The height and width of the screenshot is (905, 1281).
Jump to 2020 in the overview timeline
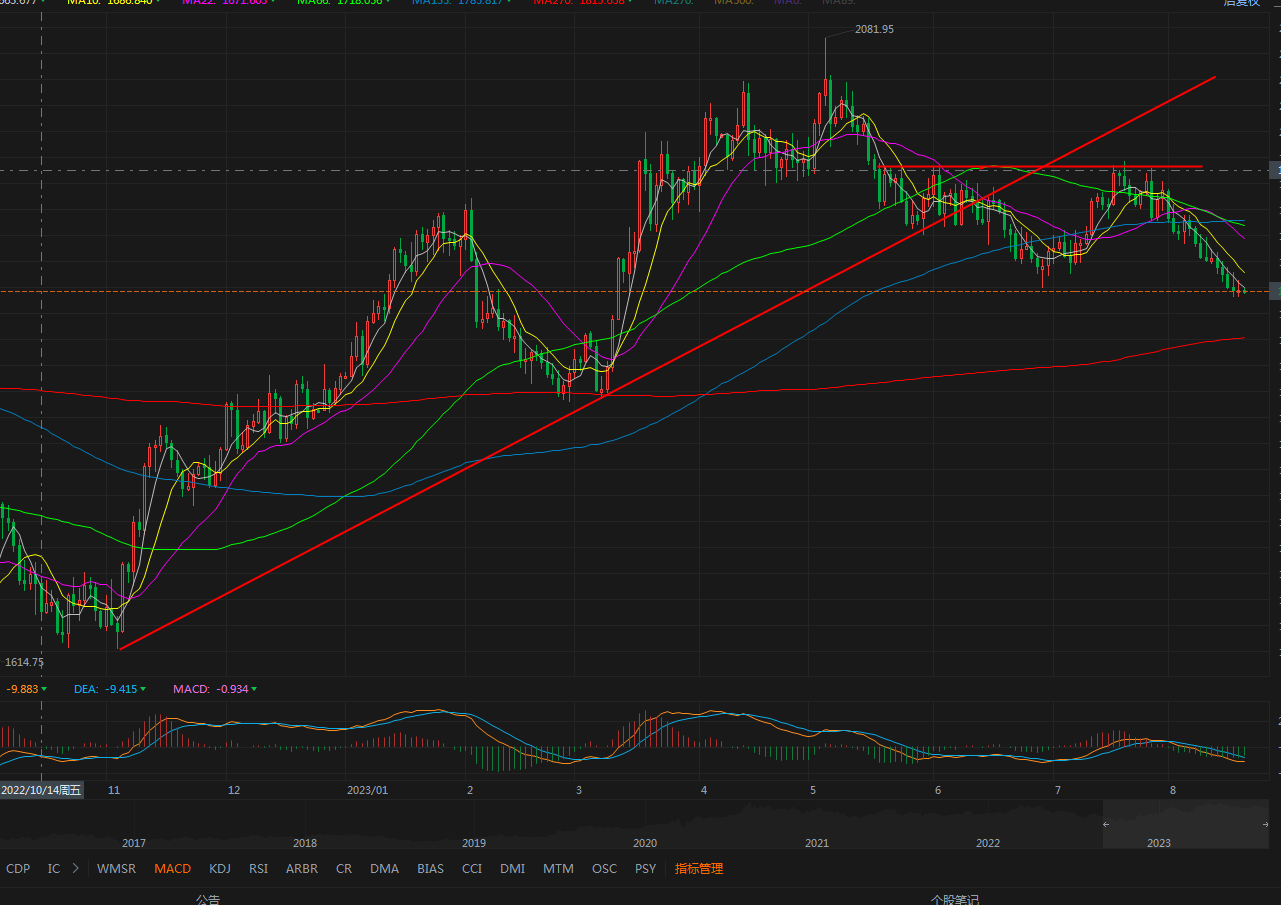point(645,843)
